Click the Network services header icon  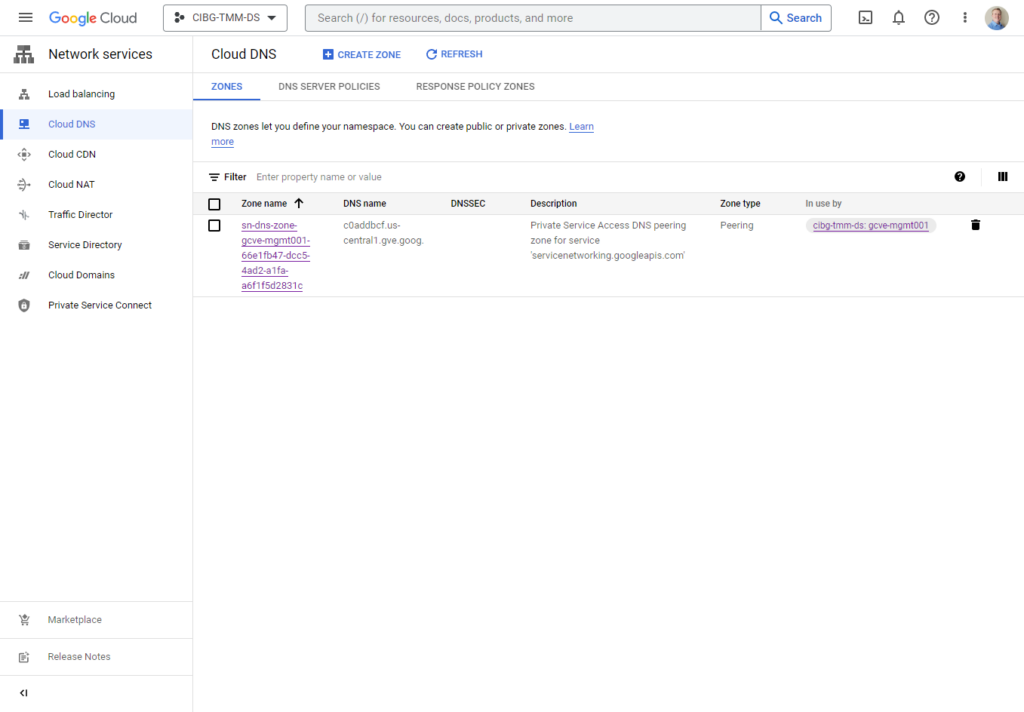click(x=24, y=54)
